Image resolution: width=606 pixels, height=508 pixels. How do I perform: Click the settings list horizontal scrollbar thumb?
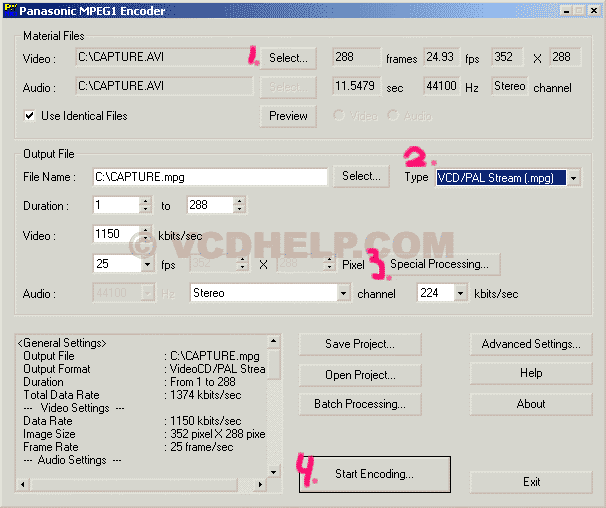point(134,484)
